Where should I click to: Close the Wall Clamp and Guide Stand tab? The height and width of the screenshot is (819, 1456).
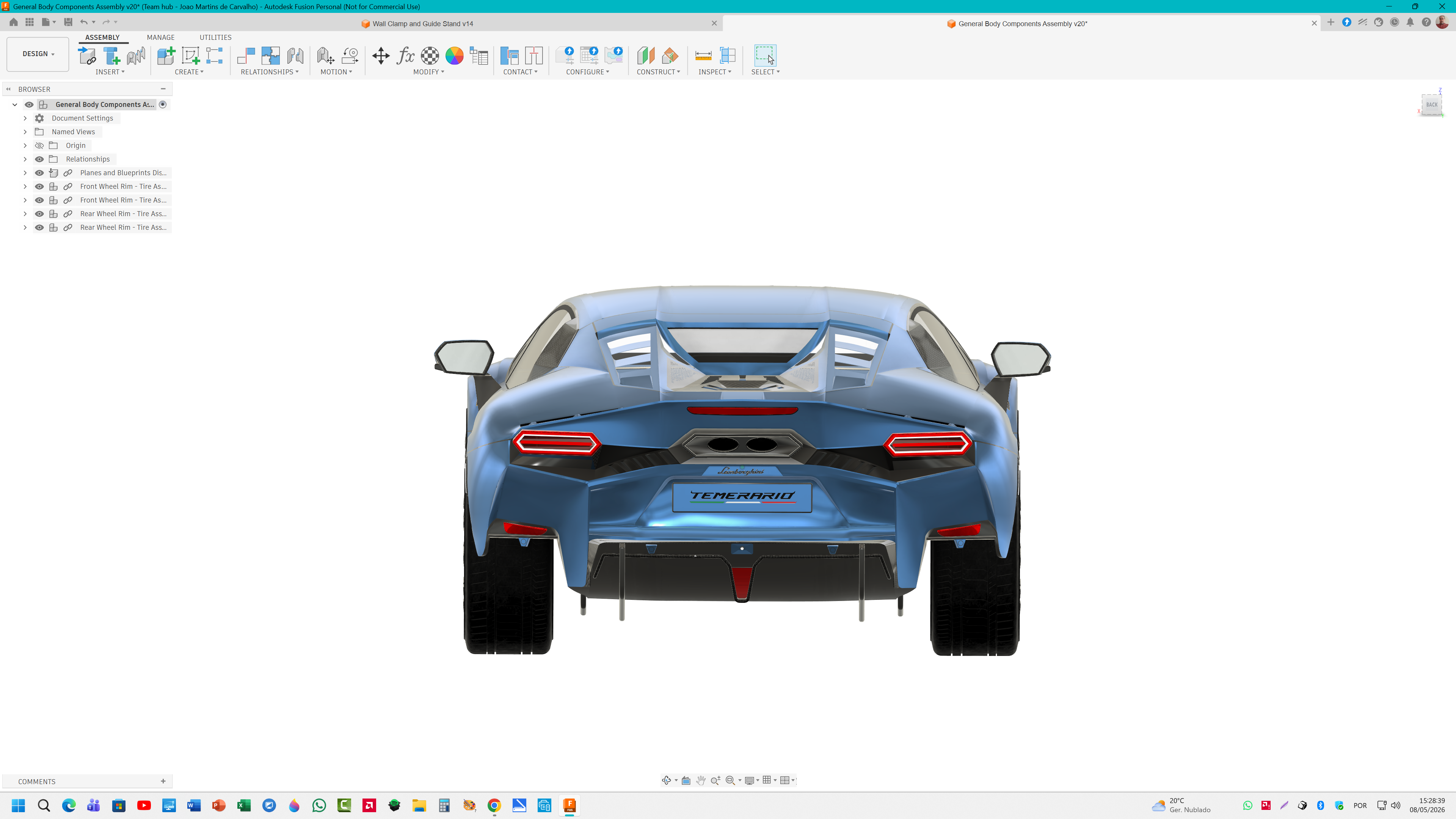714,24
